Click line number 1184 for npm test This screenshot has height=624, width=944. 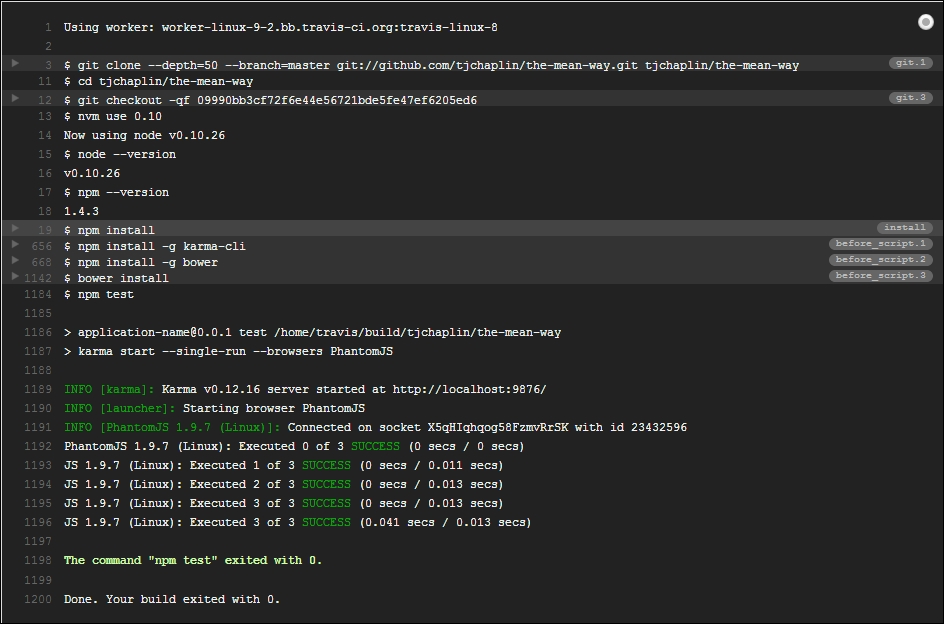pyautogui.click(x=37, y=295)
